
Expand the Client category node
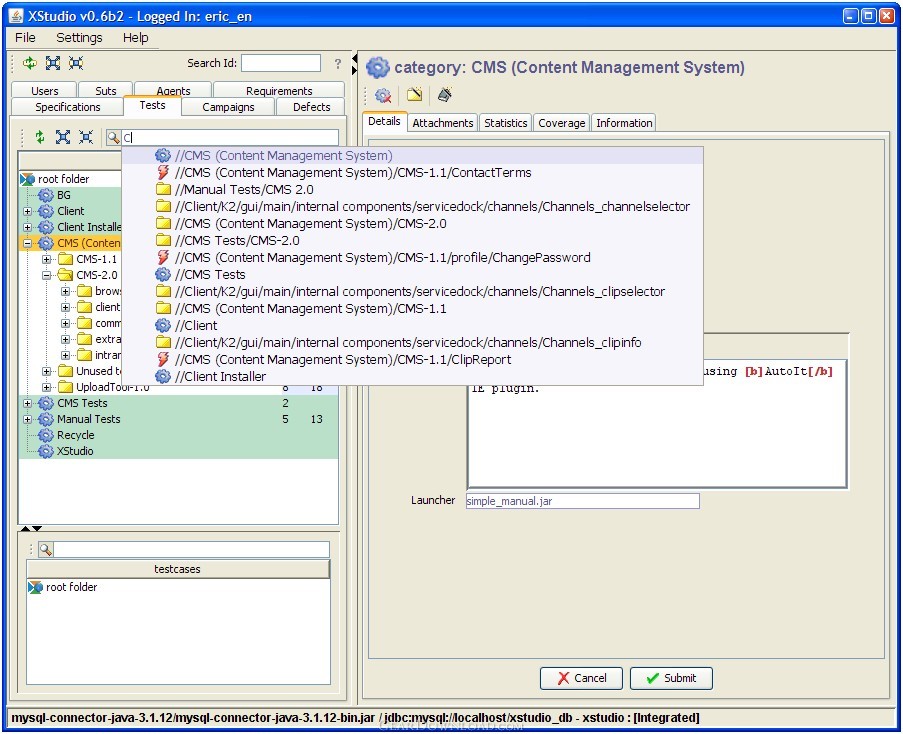coord(27,211)
